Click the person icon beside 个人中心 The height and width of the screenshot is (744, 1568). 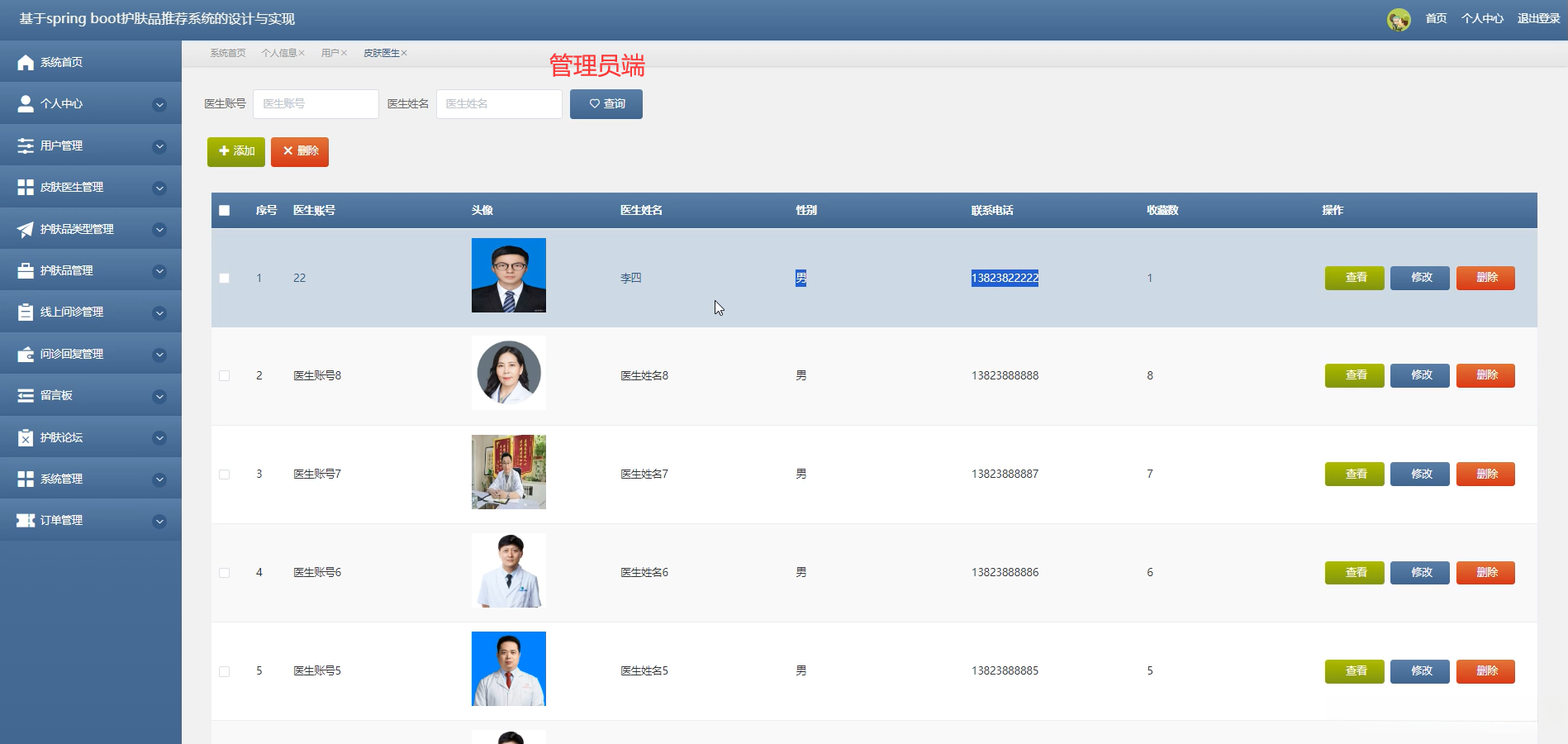point(26,103)
